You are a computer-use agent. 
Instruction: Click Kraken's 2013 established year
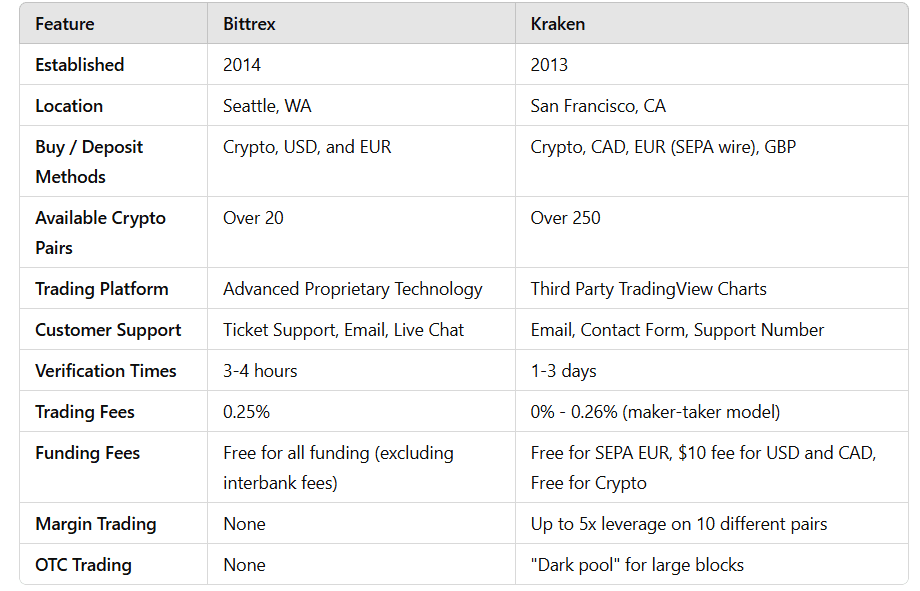(549, 65)
